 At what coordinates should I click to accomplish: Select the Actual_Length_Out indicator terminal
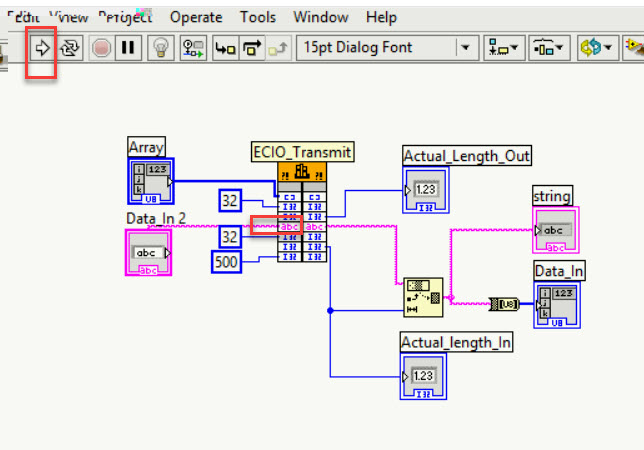click(x=426, y=190)
